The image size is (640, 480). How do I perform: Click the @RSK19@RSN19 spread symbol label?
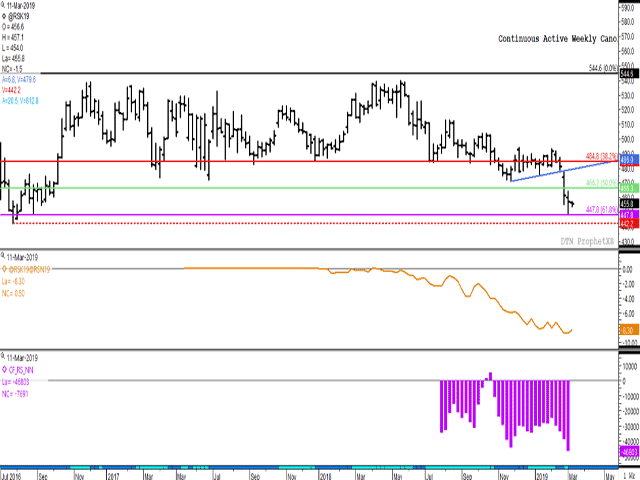(29, 269)
